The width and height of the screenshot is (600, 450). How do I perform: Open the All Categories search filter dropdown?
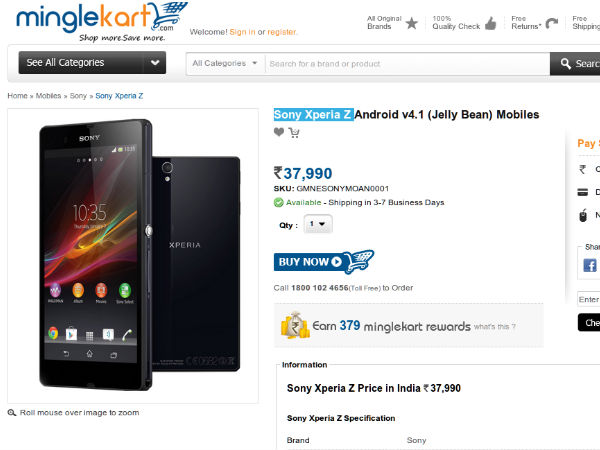[225, 64]
